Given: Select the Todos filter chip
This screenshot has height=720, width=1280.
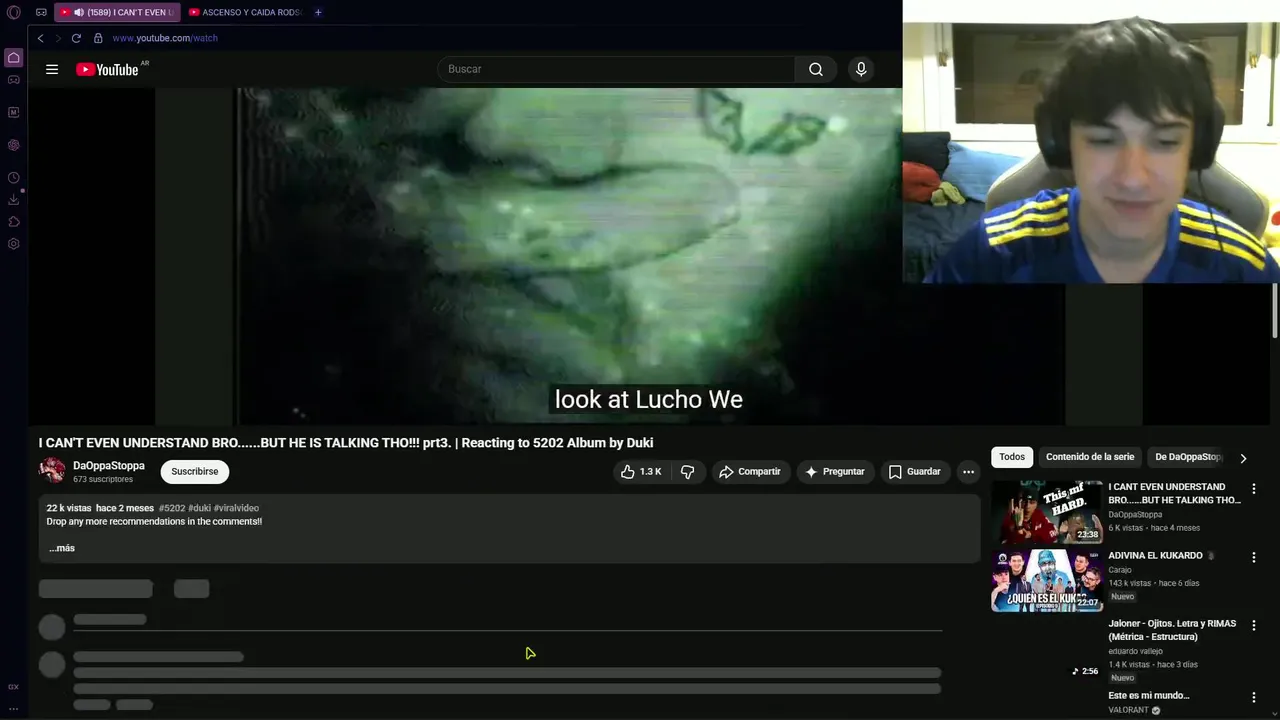Looking at the screenshot, I should pos(1012,457).
